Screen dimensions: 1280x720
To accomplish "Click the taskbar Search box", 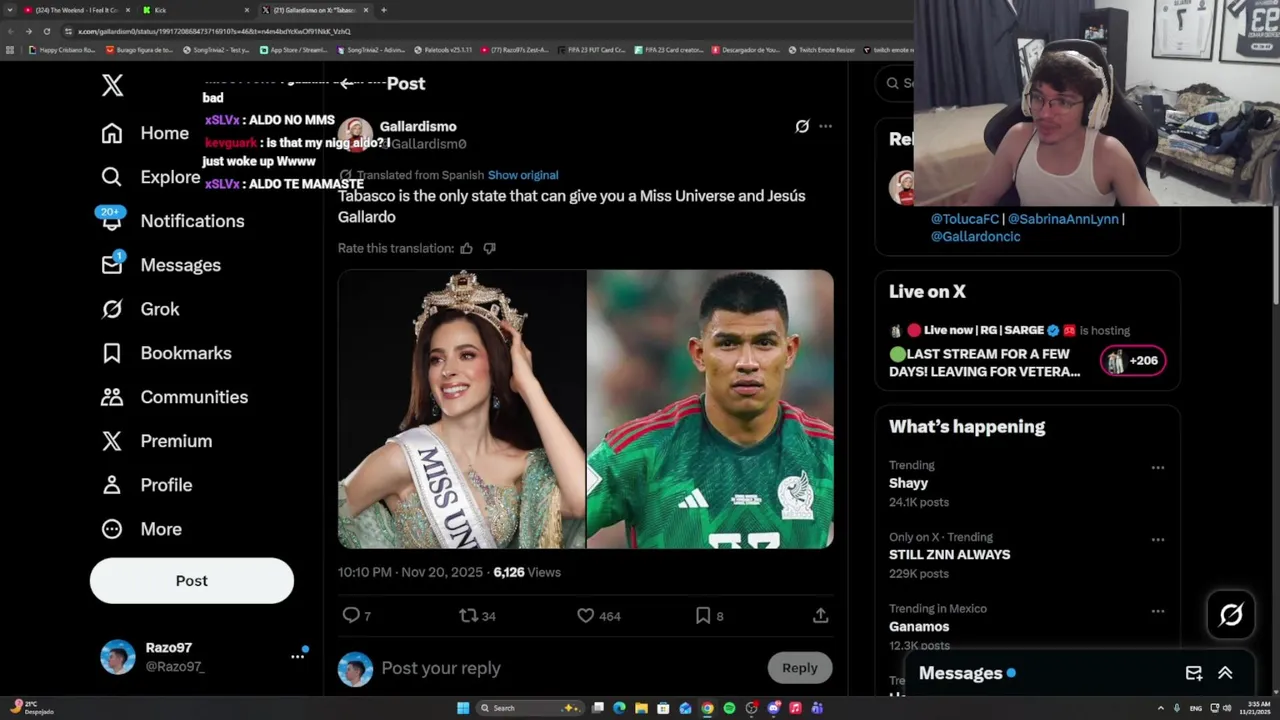I will [x=529, y=708].
